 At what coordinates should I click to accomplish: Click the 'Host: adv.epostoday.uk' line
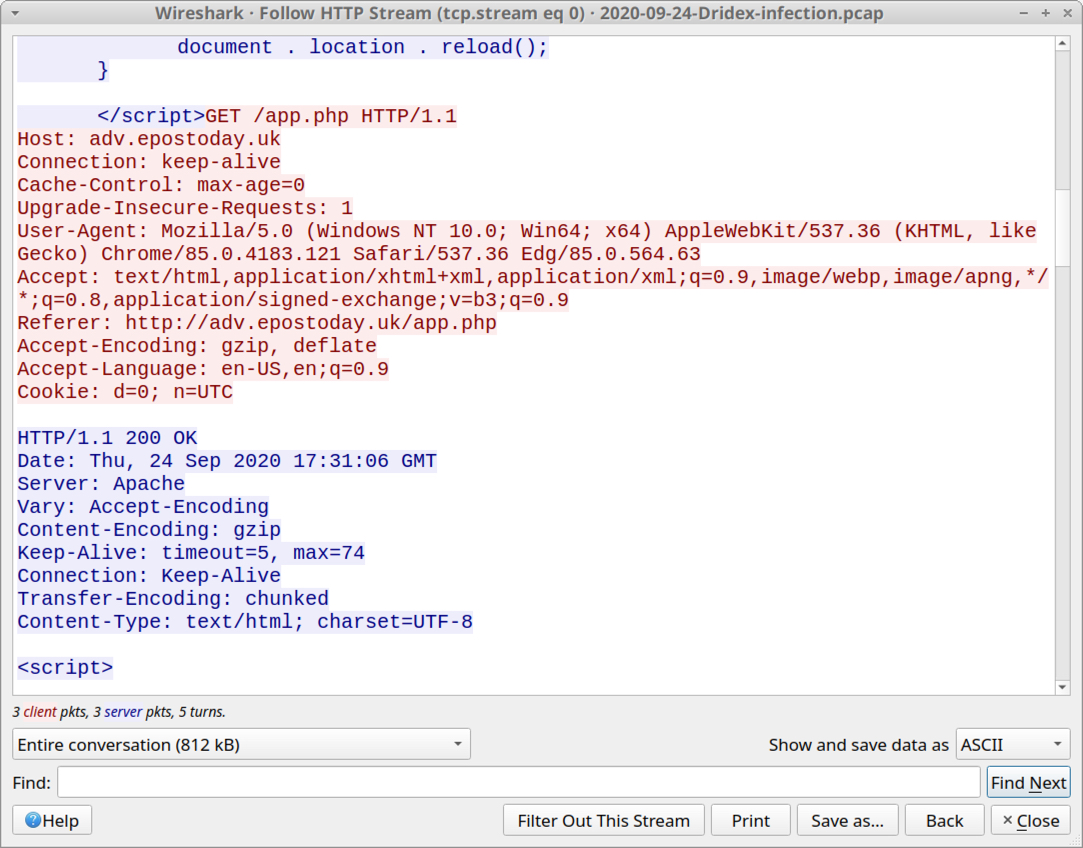click(x=148, y=139)
